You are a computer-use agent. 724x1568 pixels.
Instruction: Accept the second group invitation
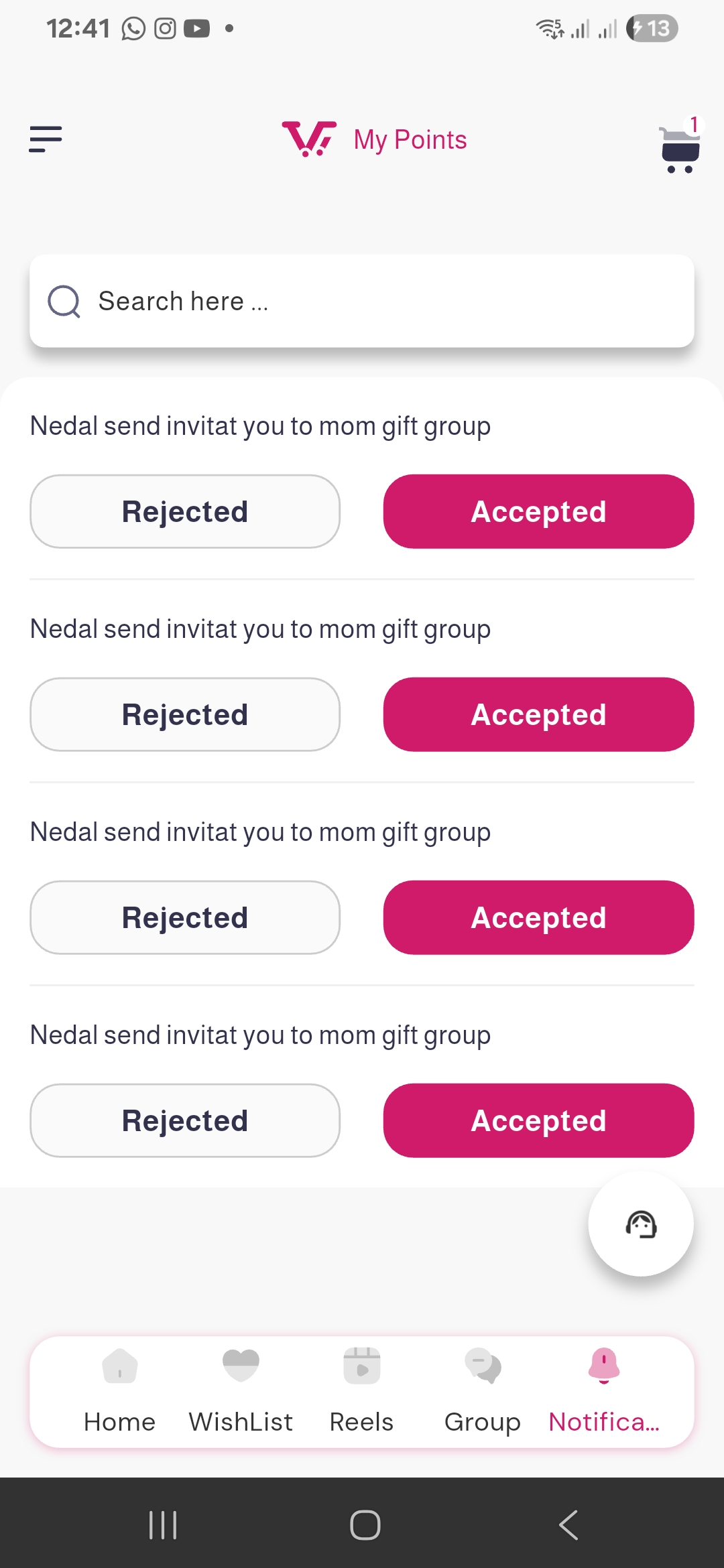point(539,714)
